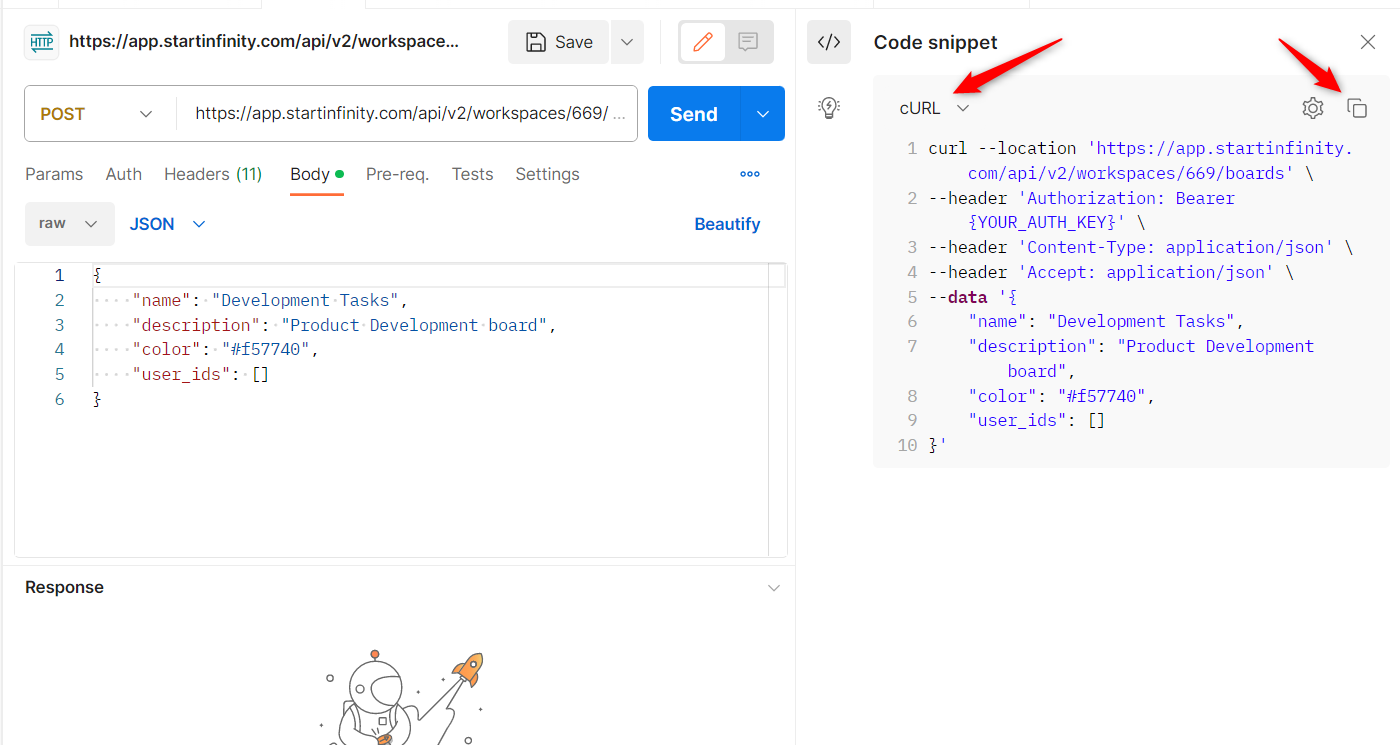Click the three-dots more options icon
This screenshot has height=745, width=1400.
tap(750, 174)
